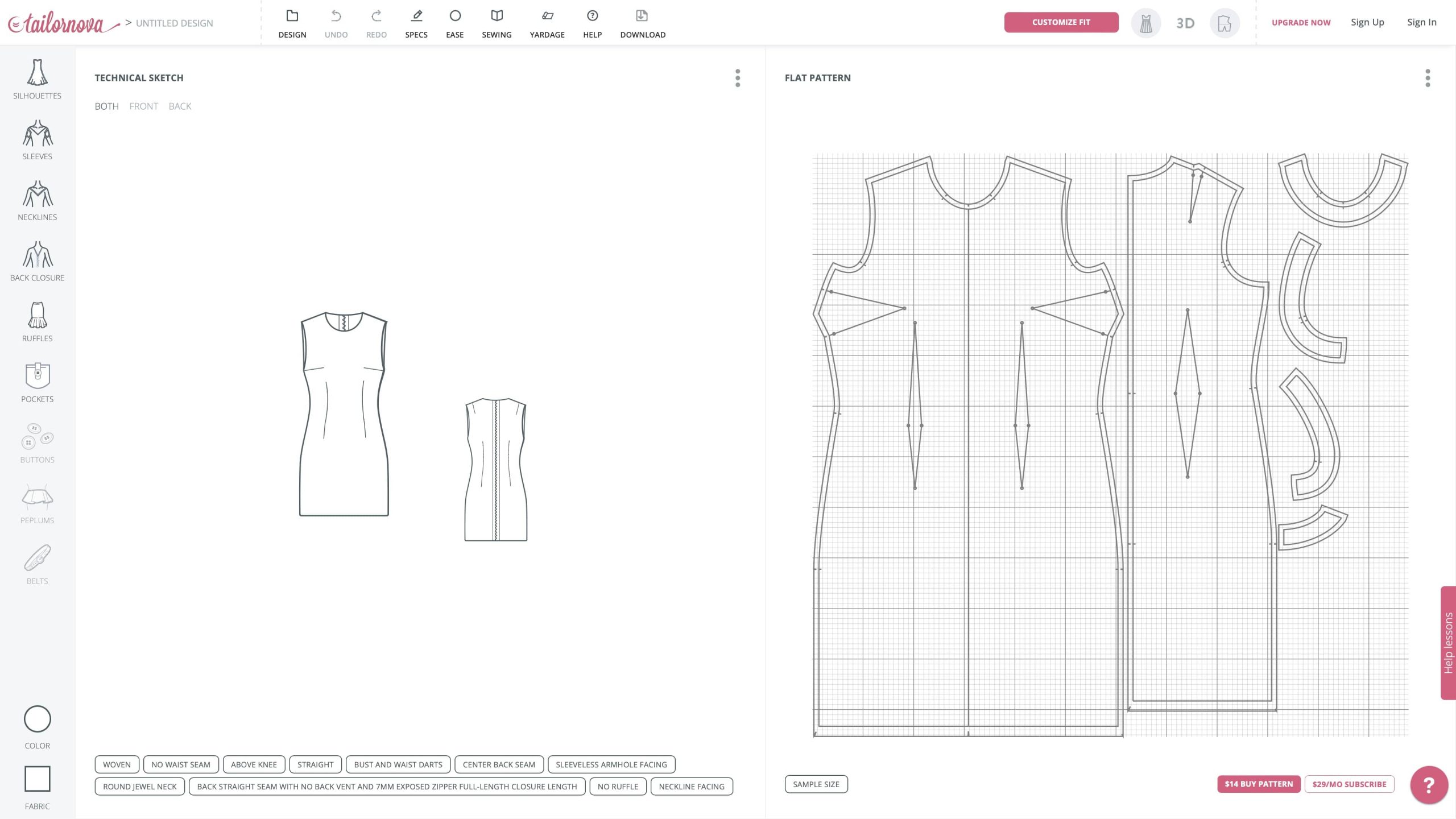The image size is (1456, 819).
Task: Expand Flat Pattern options menu
Action: (1428, 78)
